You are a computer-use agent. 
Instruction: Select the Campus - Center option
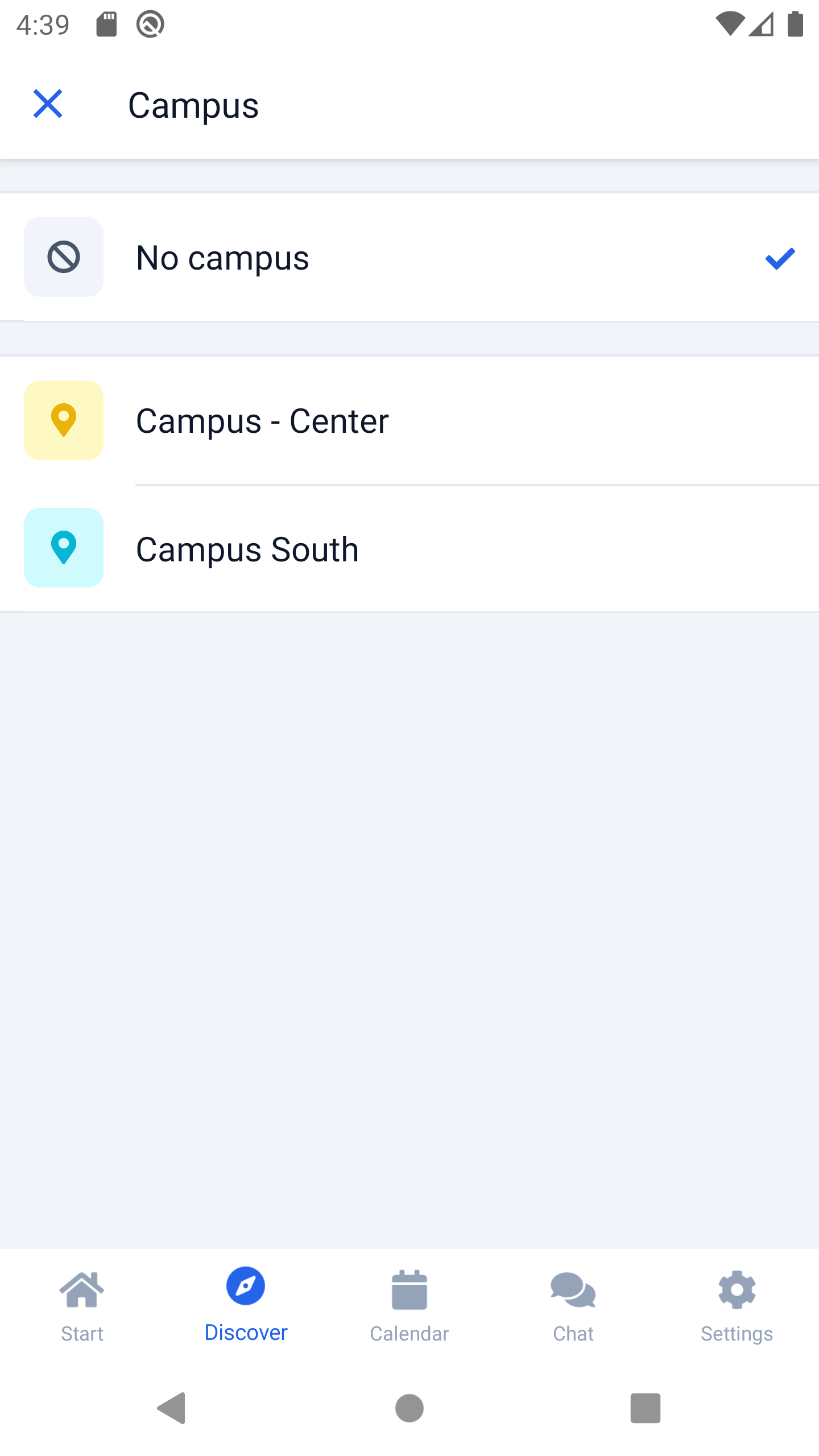click(409, 421)
